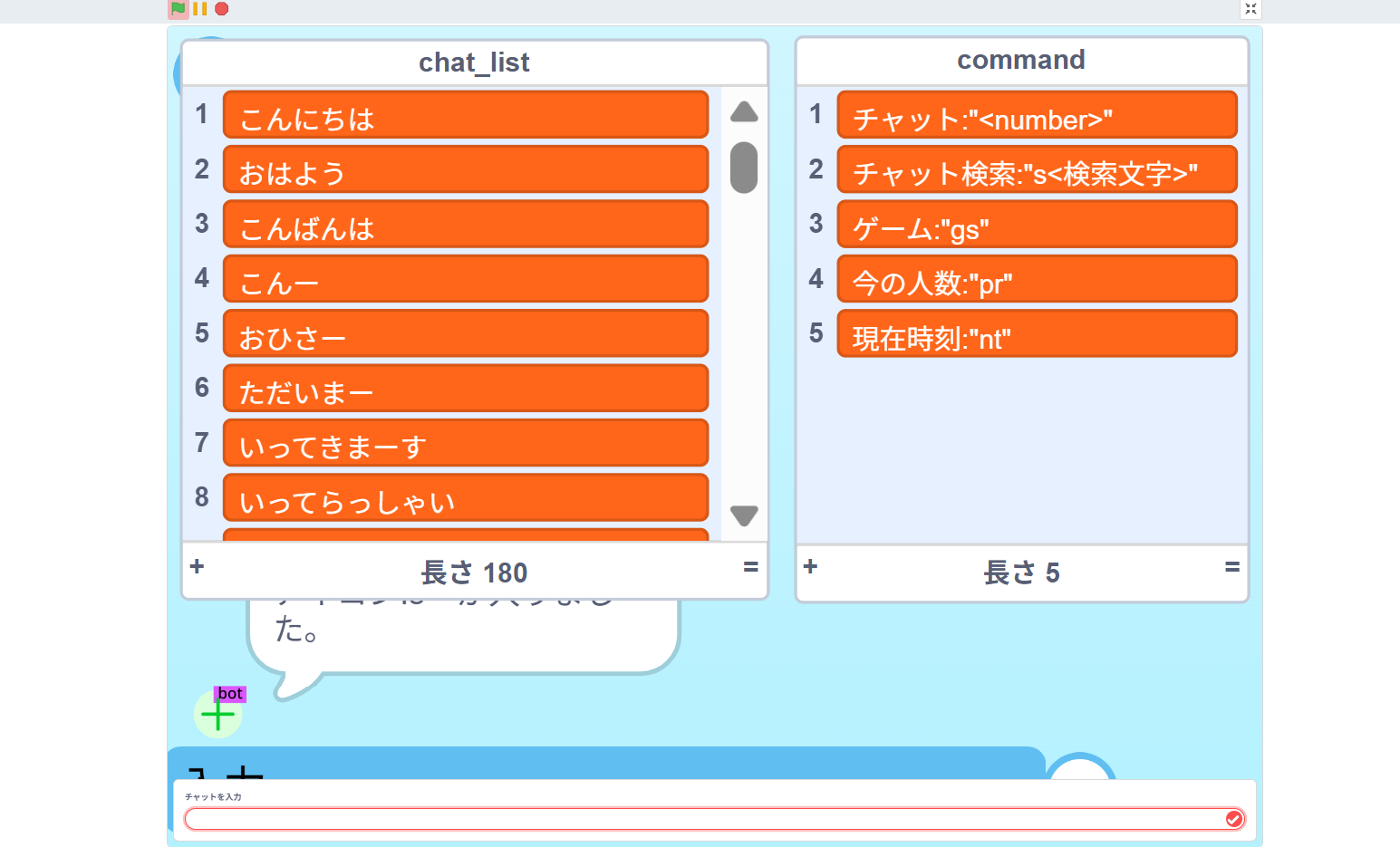Click the 今の人数:"pr" command item
Screen dimensions: 1400x847
(x=1037, y=279)
